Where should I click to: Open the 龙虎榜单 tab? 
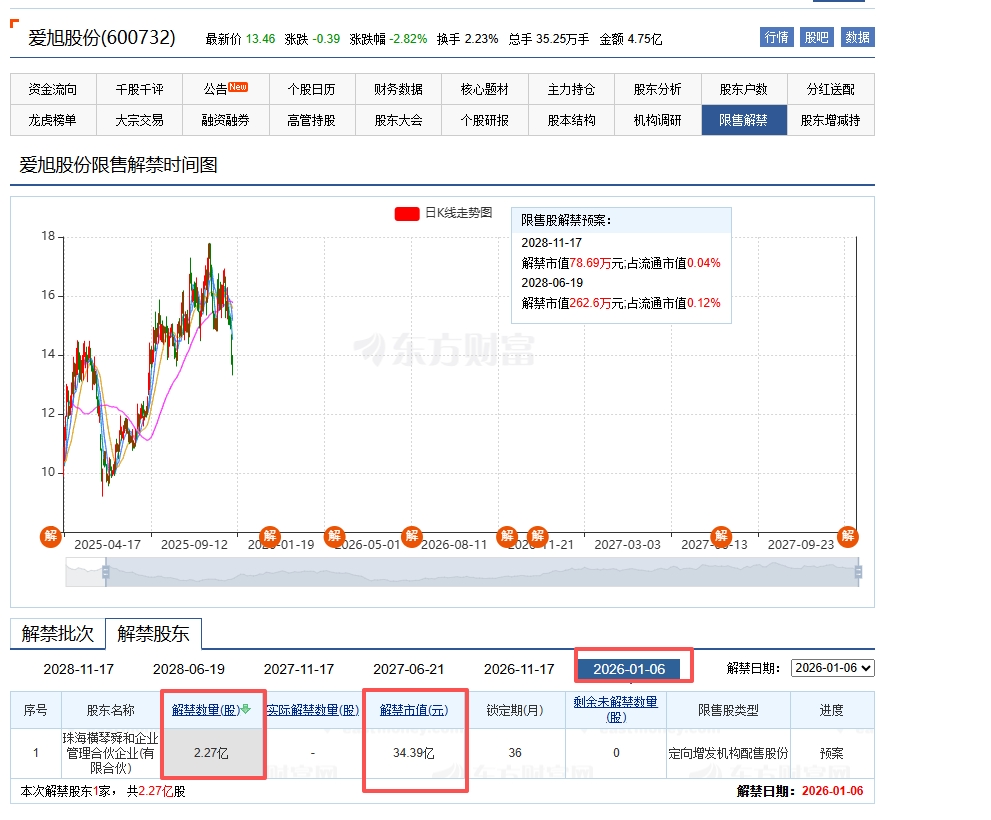click(53, 120)
